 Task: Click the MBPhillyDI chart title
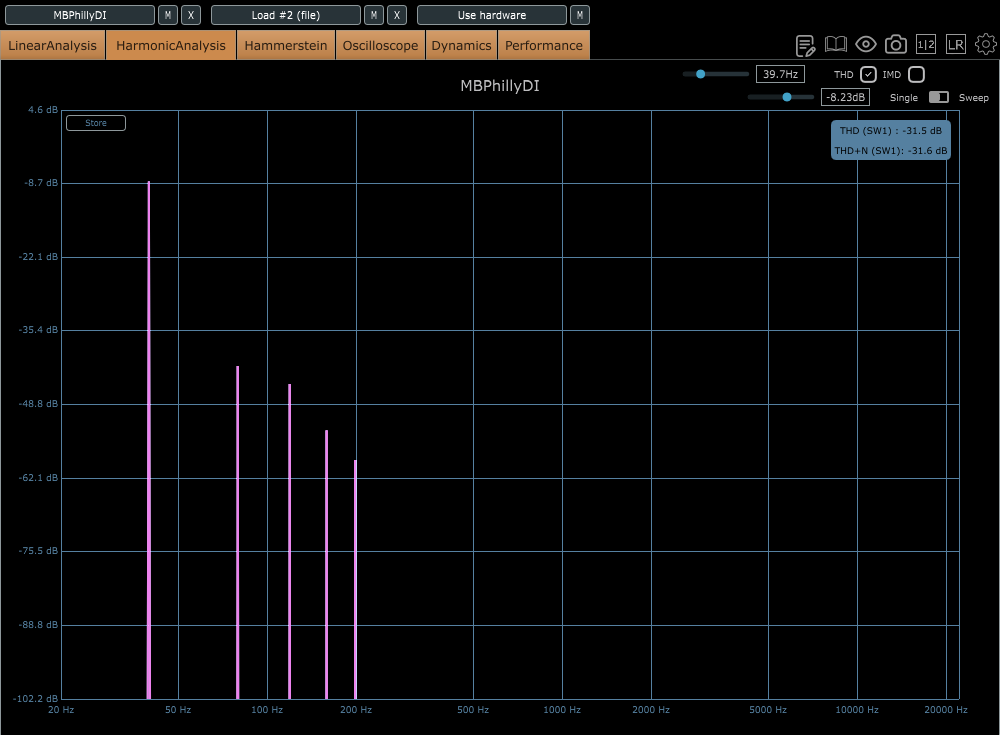(500, 86)
